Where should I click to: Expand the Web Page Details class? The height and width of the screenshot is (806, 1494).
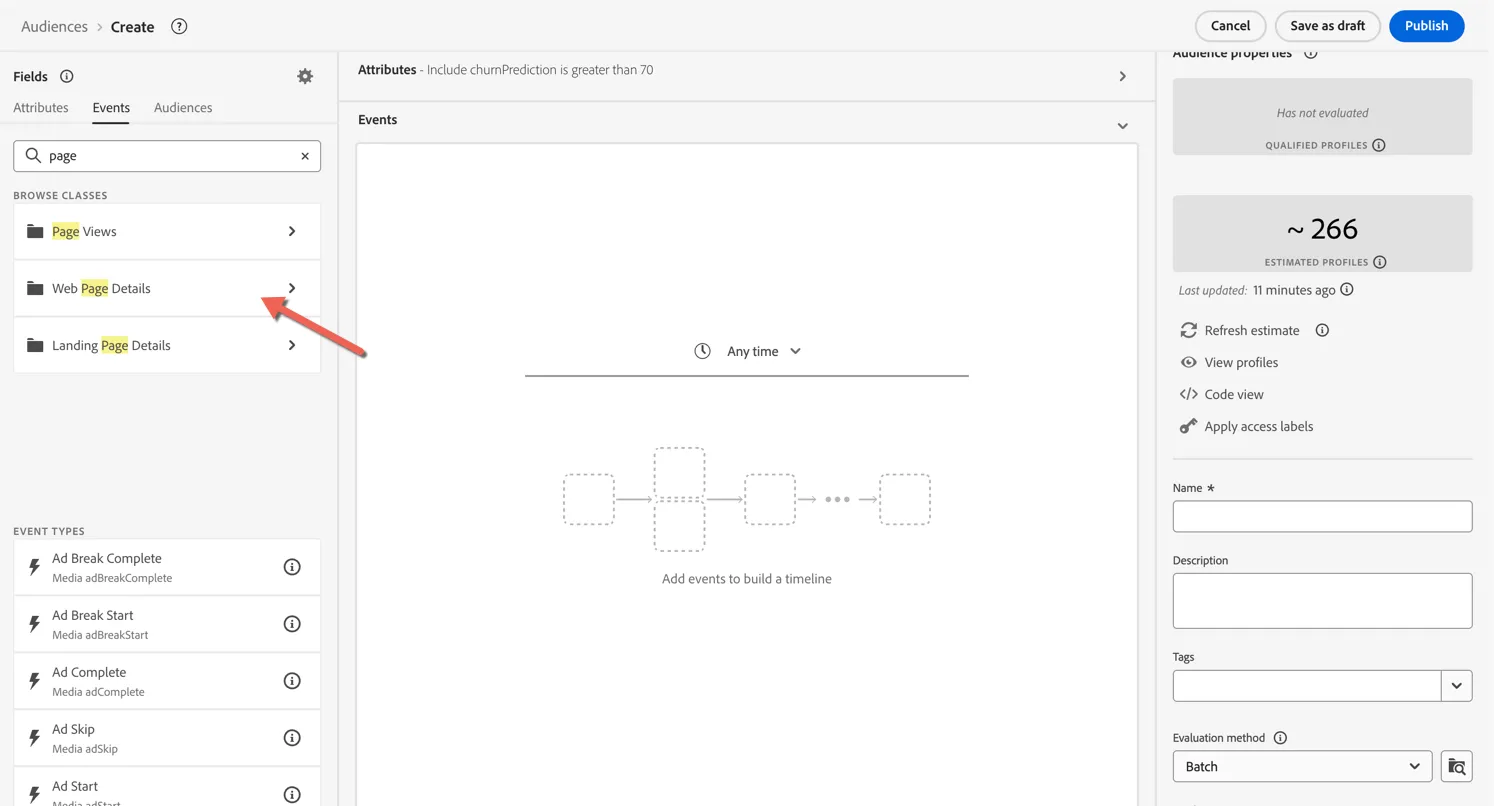[x=292, y=288]
